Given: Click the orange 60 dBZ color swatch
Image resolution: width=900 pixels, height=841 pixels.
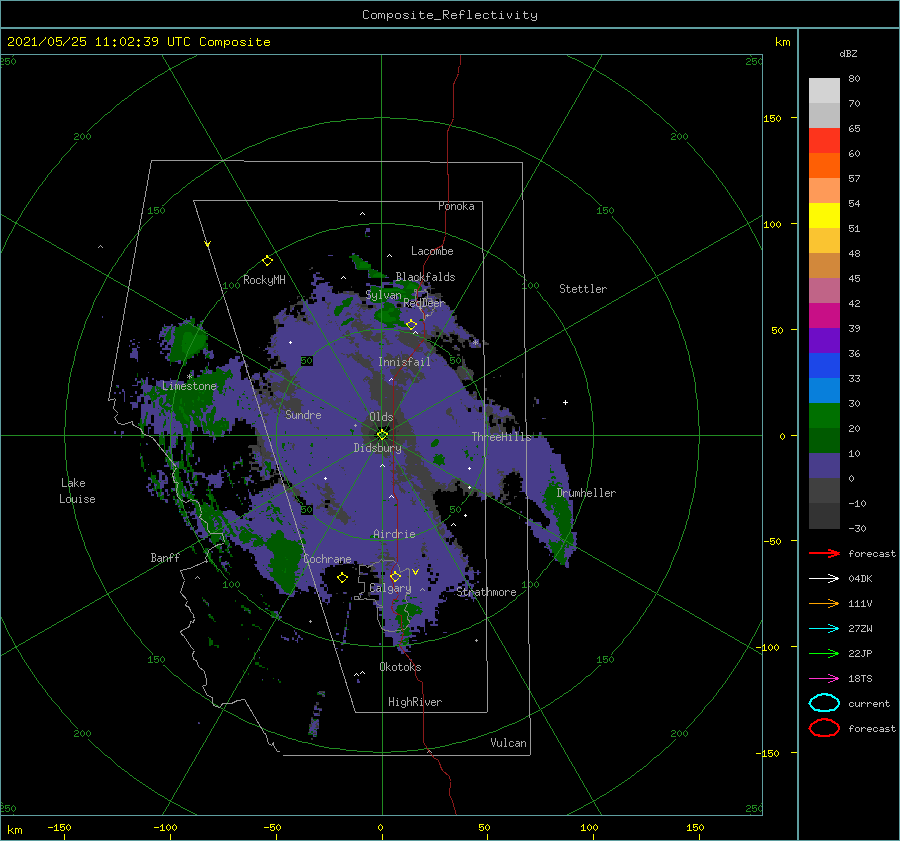Looking at the screenshot, I should pyautogui.click(x=824, y=166).
